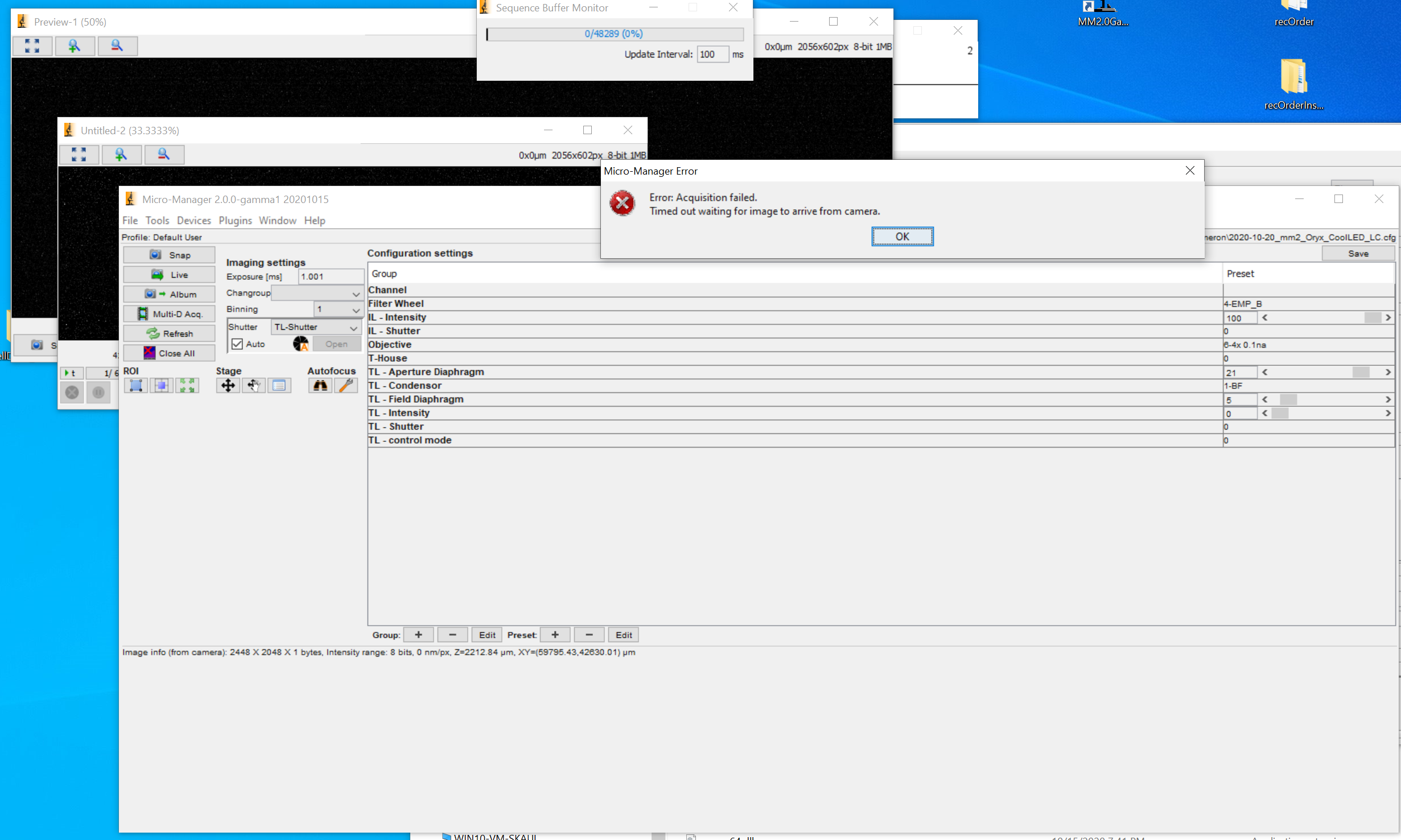Click full-screen icon in Preview-1 window
The image size is (1401, 840).
[x=32, y=46]
